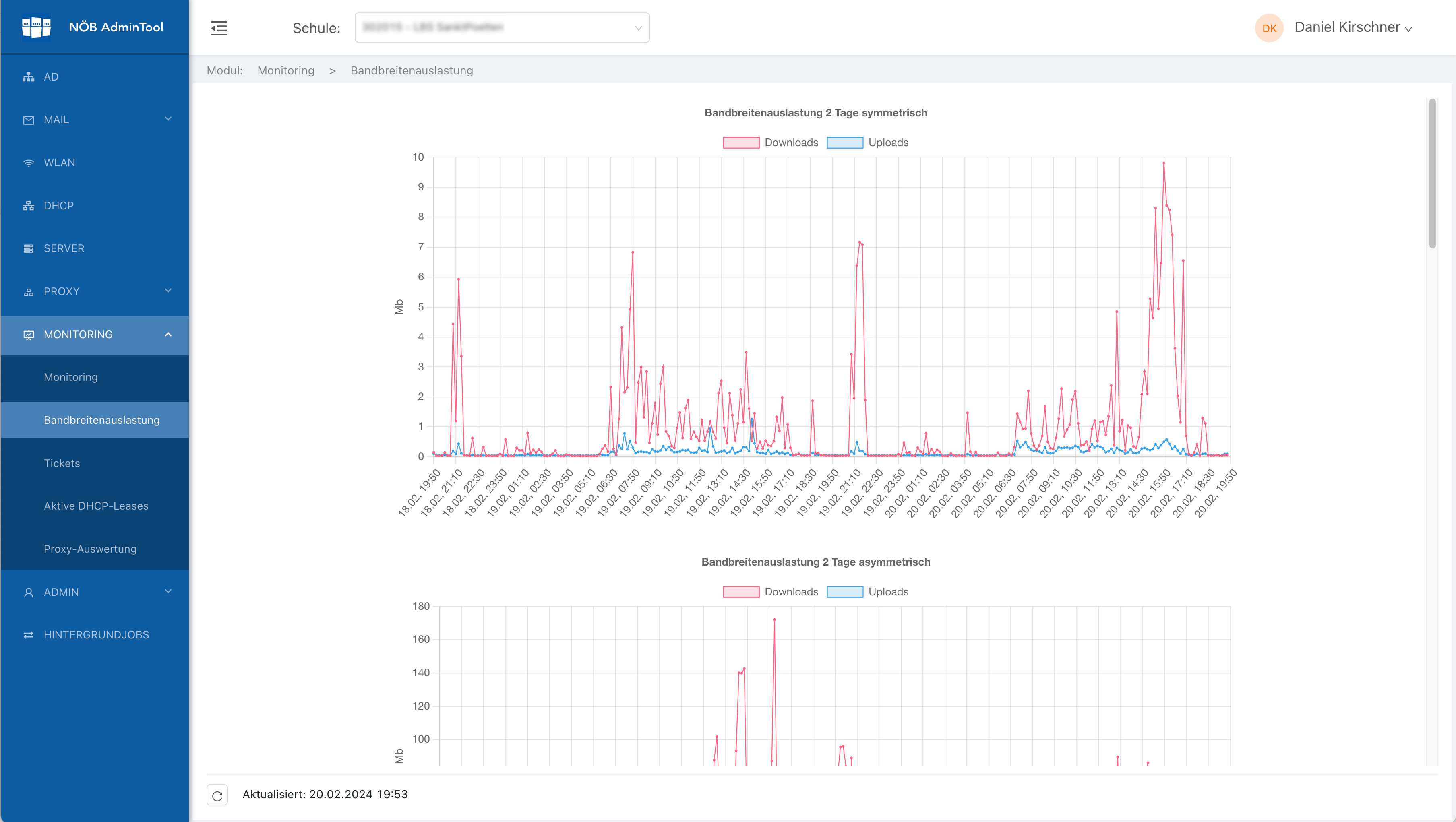Viewport: 1456px width, 822px height.
Task: Click the ADMIN user icon
Action: point(28,592)
